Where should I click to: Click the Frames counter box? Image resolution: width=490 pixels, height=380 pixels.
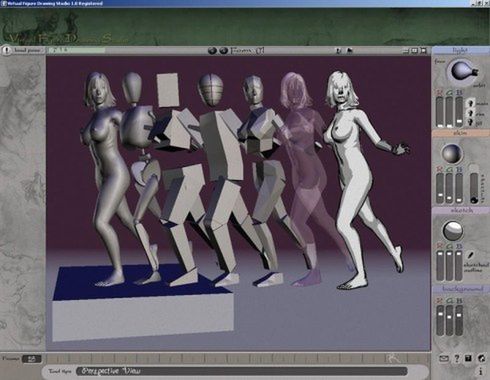click(x=32, y=359)
